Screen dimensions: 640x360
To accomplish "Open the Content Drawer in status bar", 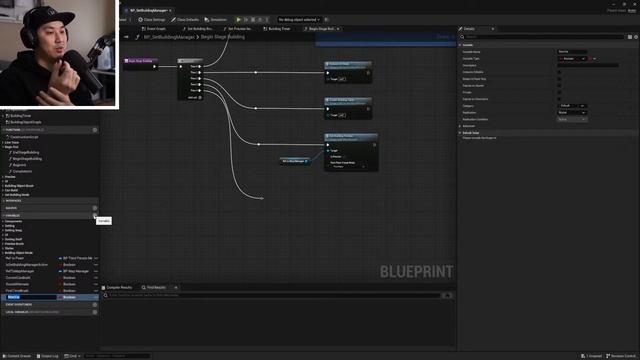I will tap(17, 356).
